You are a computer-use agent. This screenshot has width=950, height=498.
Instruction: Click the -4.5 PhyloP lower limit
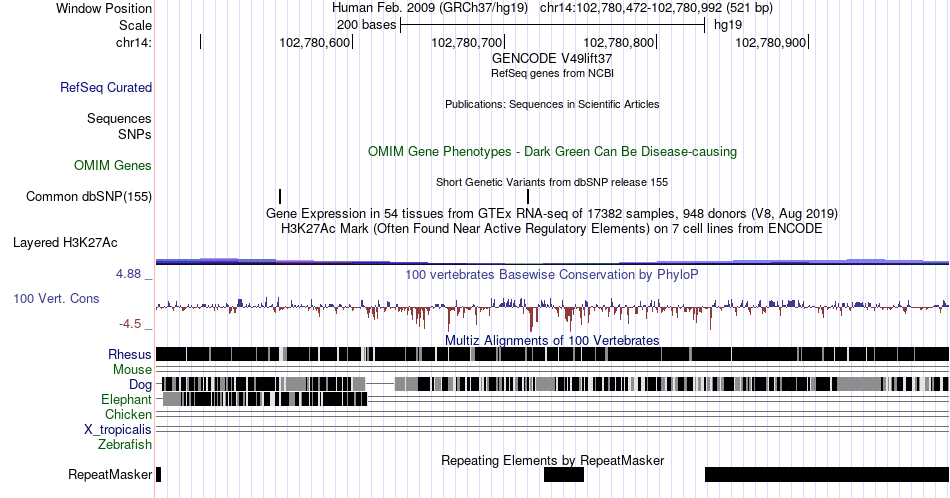point(130,324)
